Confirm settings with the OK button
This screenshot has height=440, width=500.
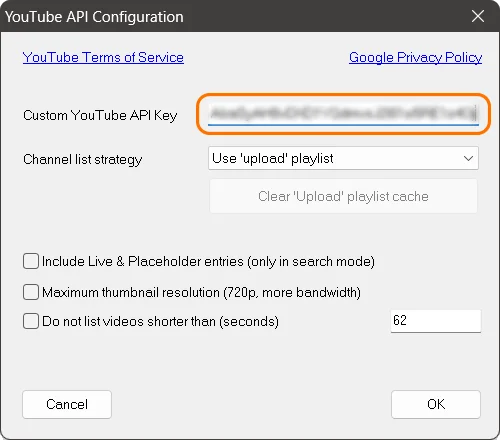436,404
